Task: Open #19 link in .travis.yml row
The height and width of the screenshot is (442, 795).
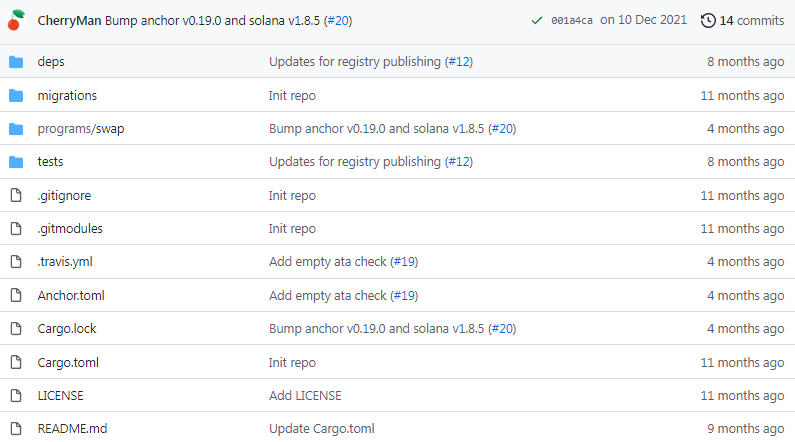Action: [x=405, y=262]
